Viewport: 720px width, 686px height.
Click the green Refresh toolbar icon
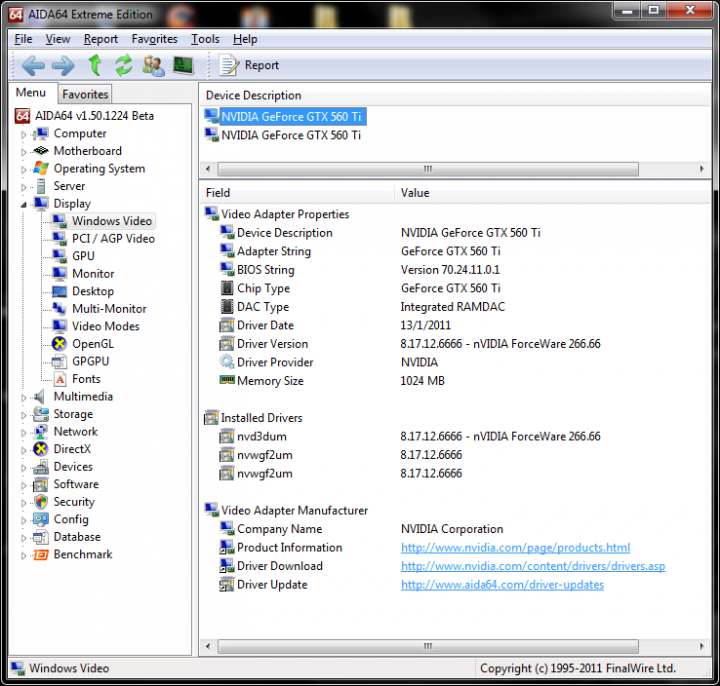tap(124, 65)
